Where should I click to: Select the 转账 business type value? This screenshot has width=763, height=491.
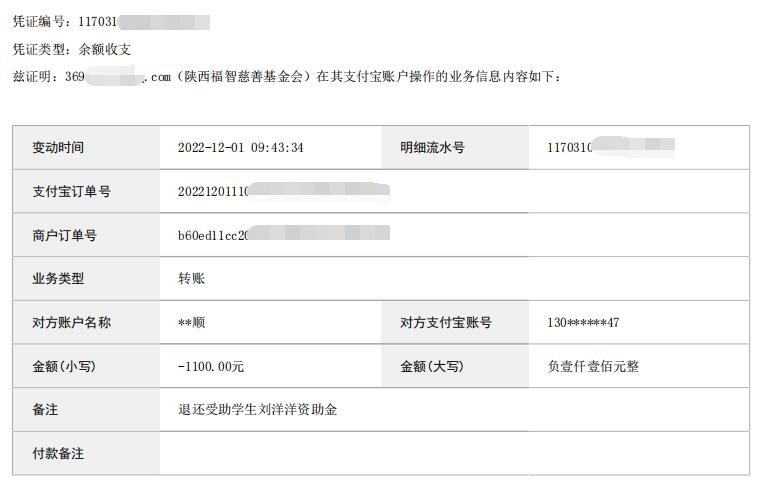[191, 279]
